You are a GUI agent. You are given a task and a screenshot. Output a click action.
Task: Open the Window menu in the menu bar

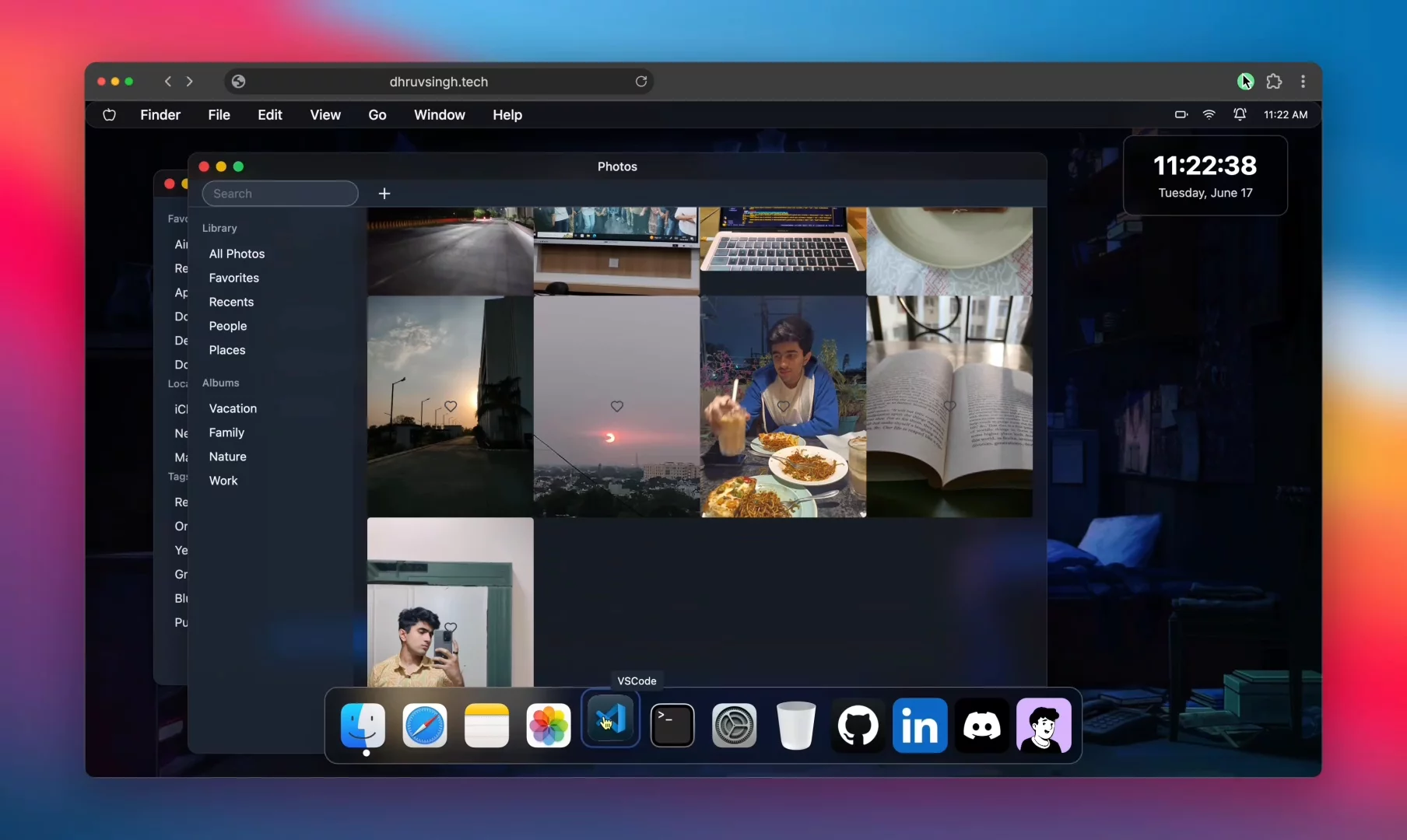[440, 114]
